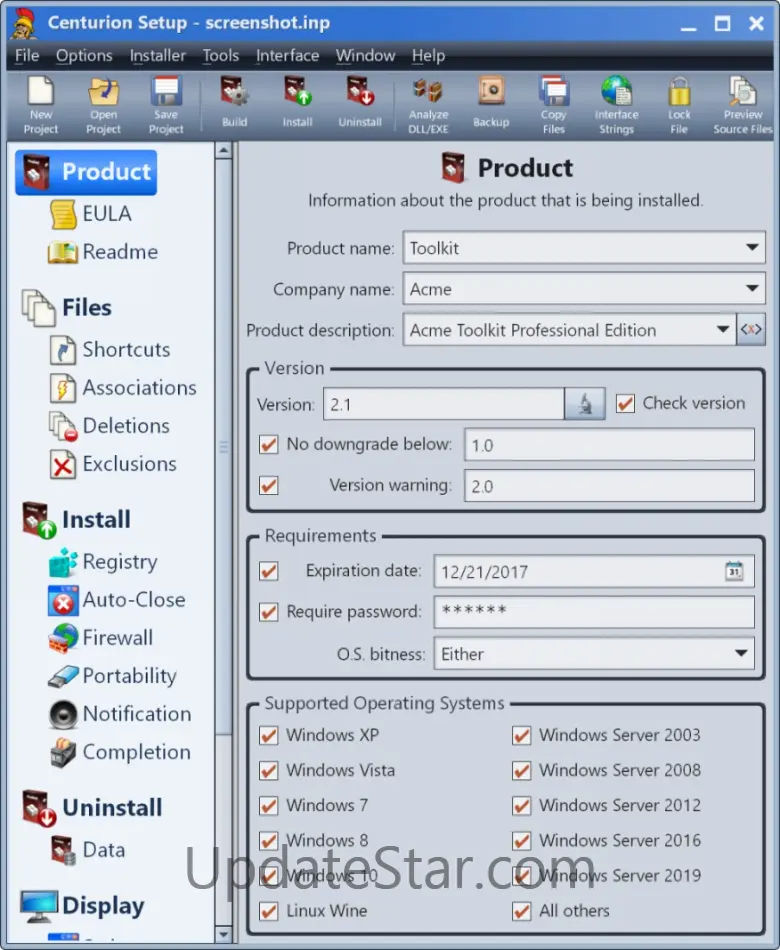The height and width of the screenshot is (950, 780).
Task: Open the Interface menu
Action: 287,56
